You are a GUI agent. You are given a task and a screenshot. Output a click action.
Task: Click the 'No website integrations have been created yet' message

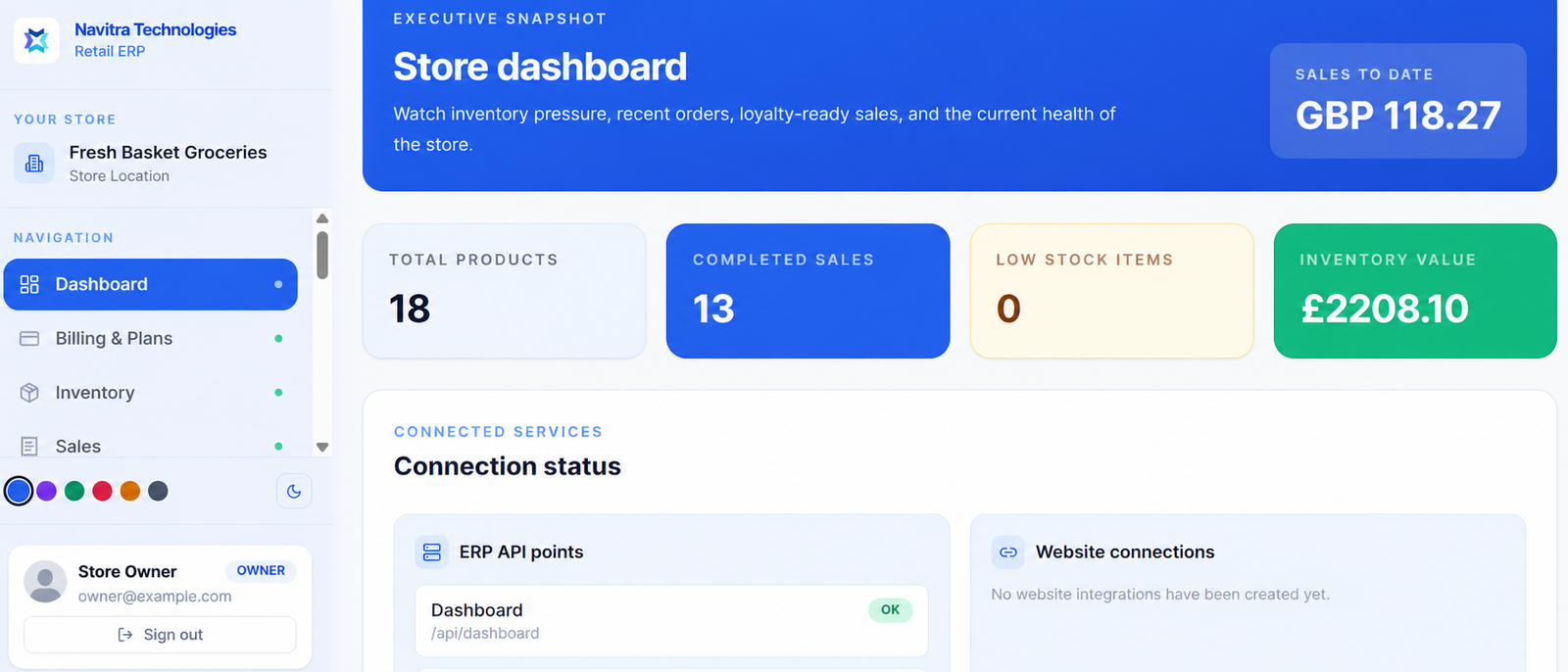(x=1160, y=595)
